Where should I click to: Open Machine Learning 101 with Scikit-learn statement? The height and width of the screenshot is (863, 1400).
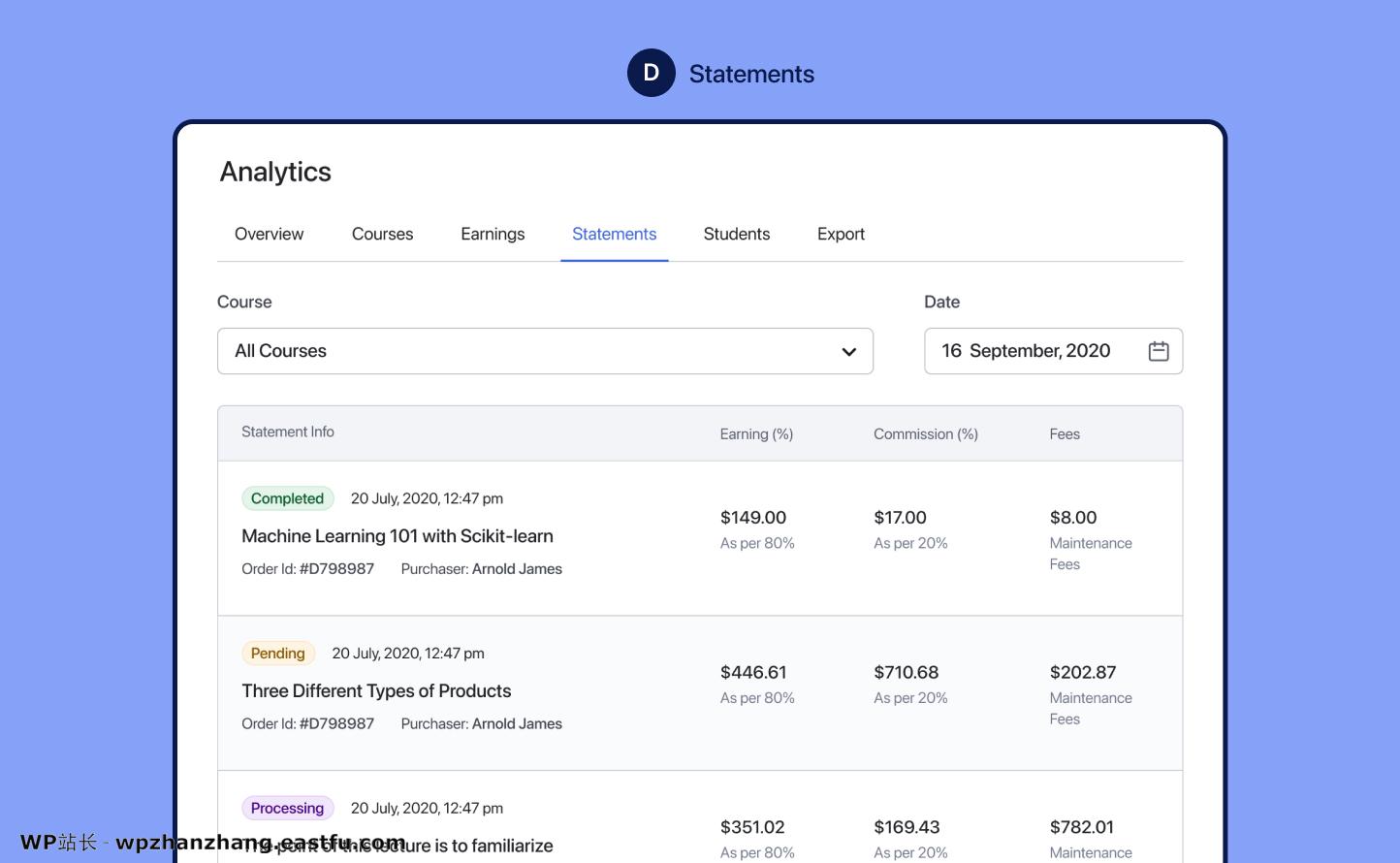click(x=398, y=535)
